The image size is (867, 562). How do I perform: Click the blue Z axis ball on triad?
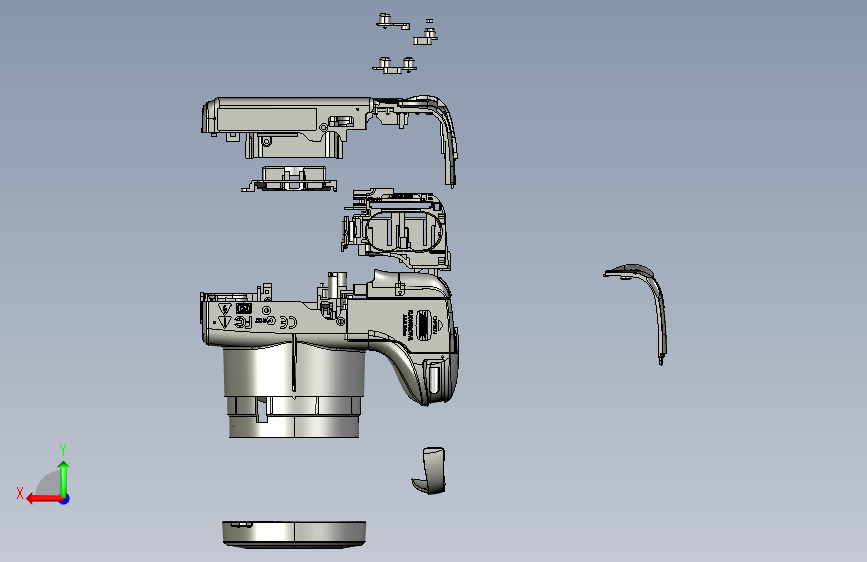tap(65, 499)
